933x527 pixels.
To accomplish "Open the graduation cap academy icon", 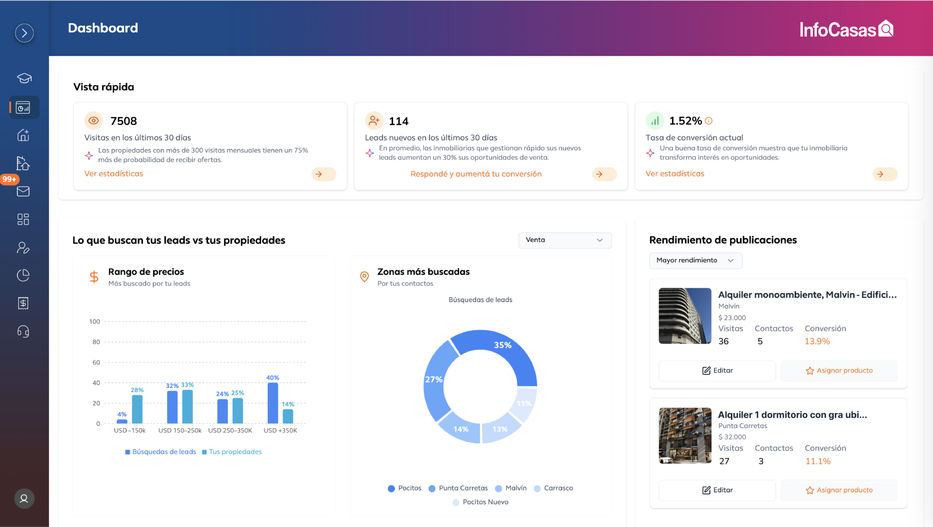I will click(24, 79).
